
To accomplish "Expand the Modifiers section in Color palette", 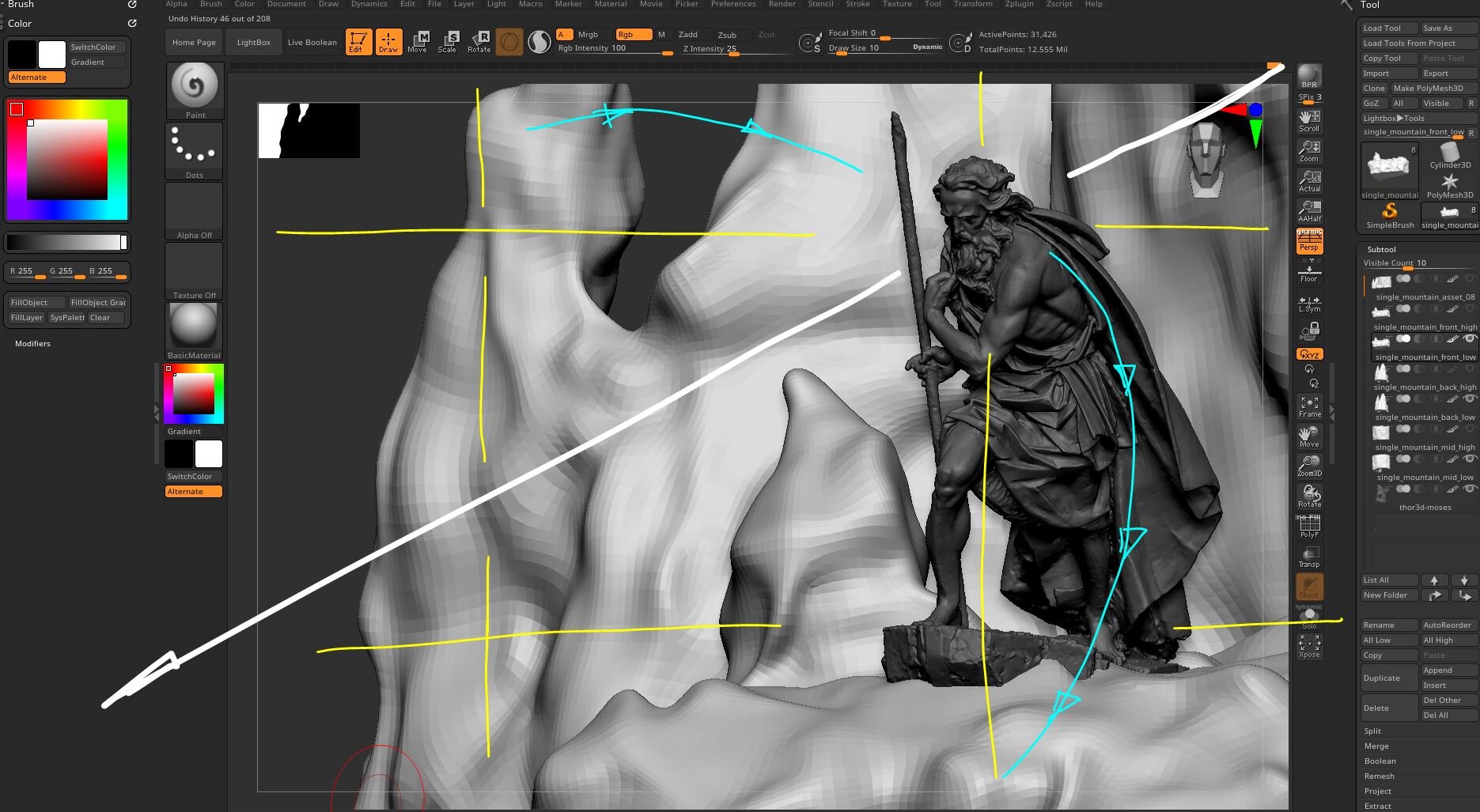I will 32,343.
